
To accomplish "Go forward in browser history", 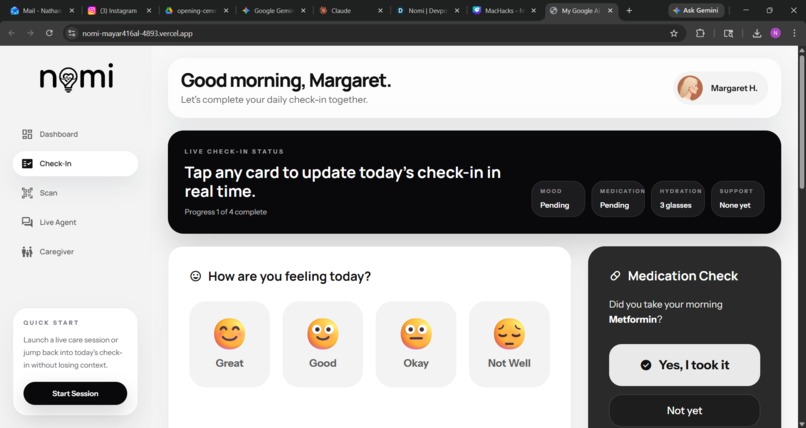I will click(x=30, y=33).
